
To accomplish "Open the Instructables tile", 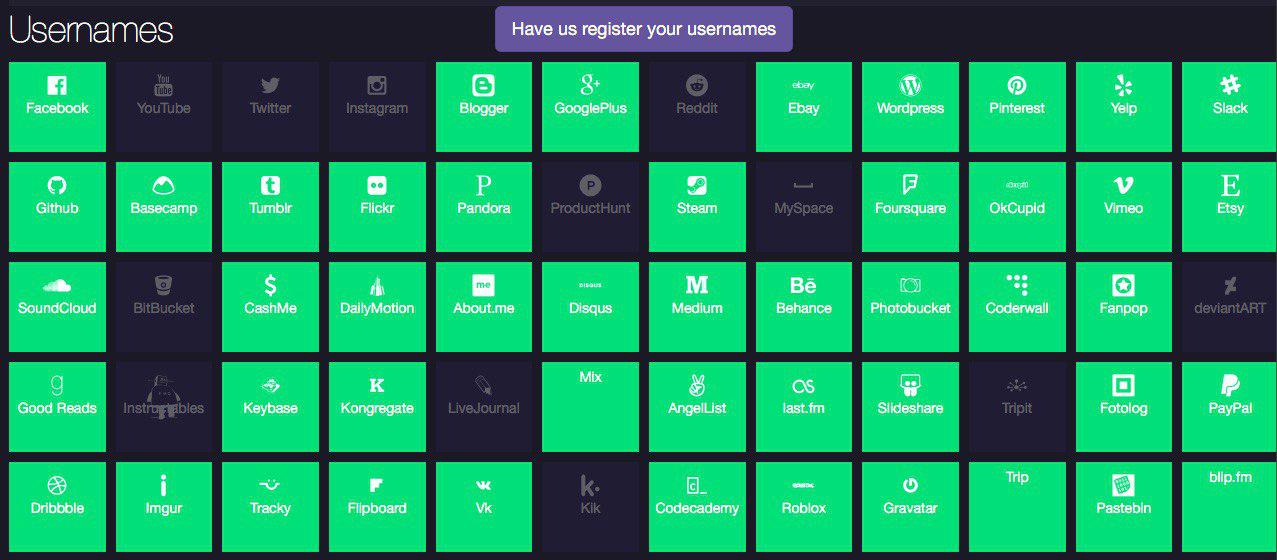I will tap(164, 407).
